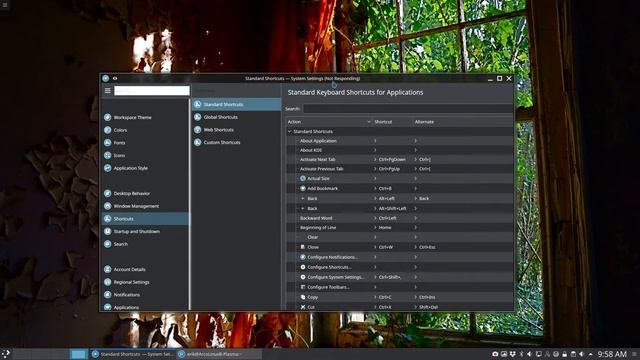Open Startup and Shutdown settings
This screenshot has width=640, height=360.
tap(145, 231)
